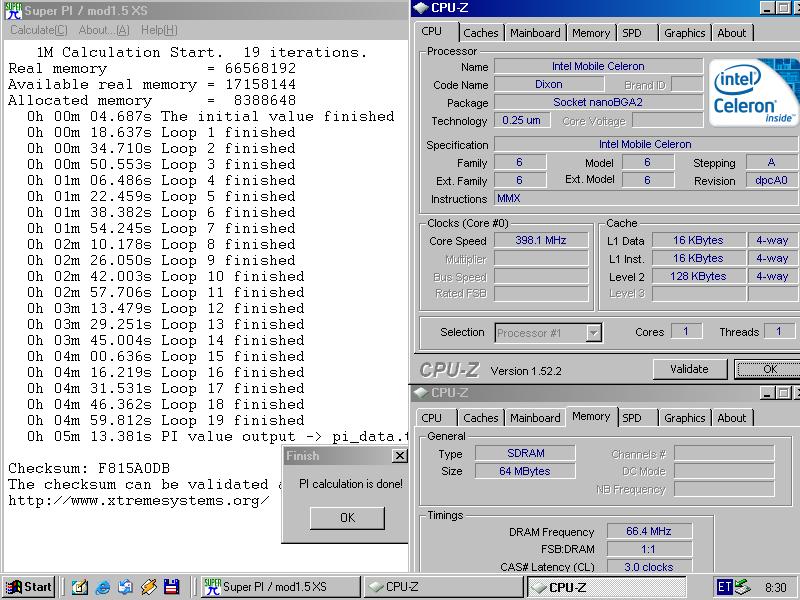Click OK button in upper CPU-Z window
Image resolution: width=800 pixels, height=600 pixels.
[x=769, y=369]
